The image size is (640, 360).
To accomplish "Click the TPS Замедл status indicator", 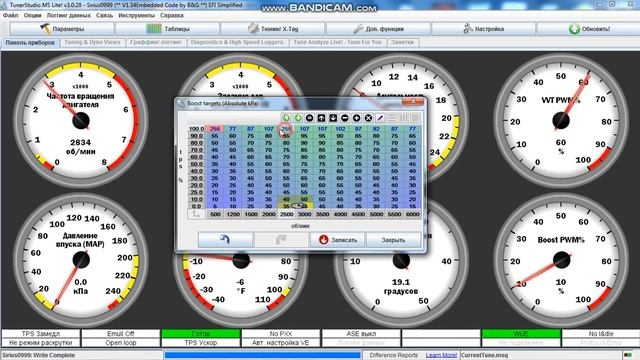I will [40, 333].
